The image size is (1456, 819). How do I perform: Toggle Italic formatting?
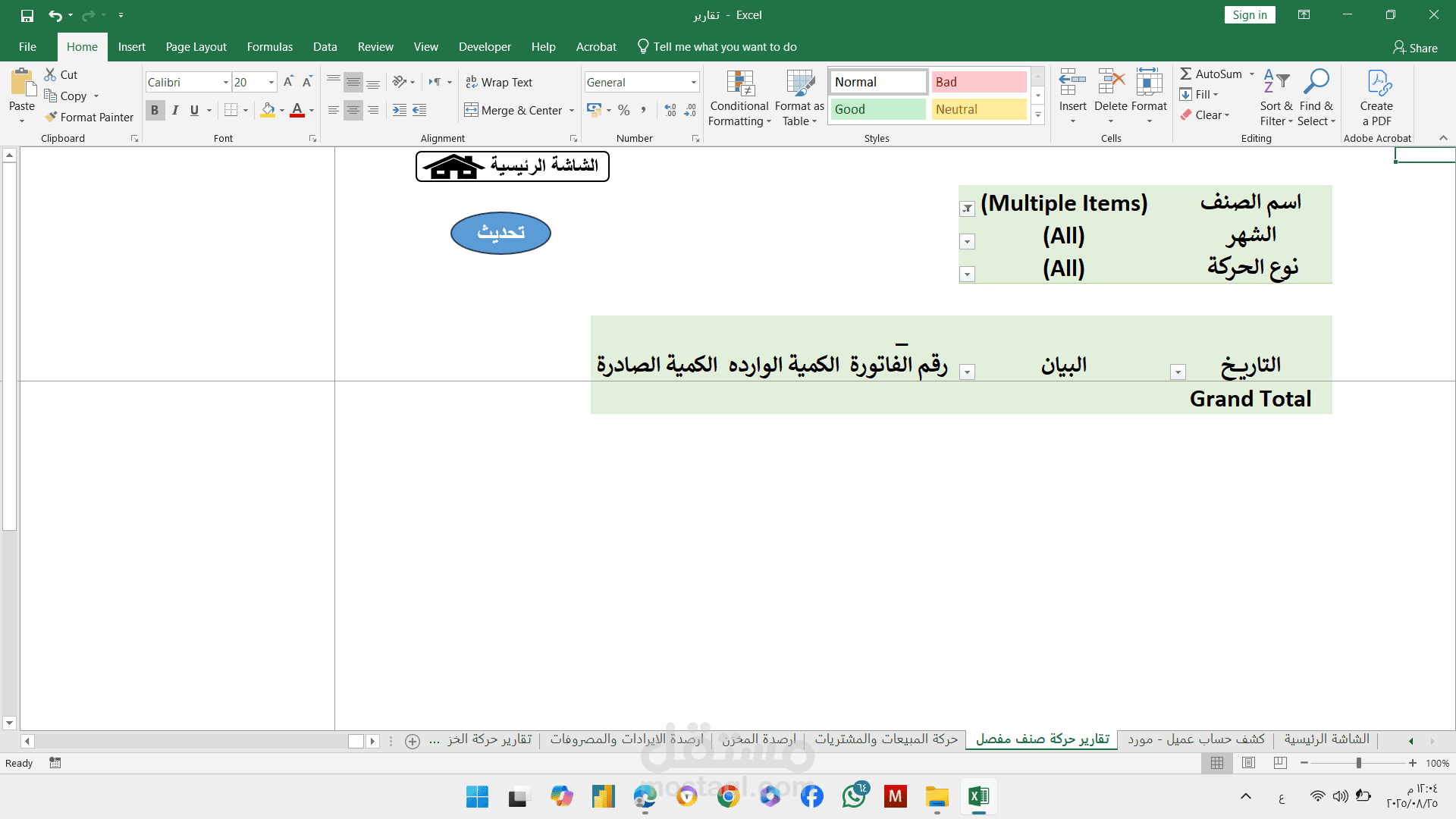pos(175,110)
